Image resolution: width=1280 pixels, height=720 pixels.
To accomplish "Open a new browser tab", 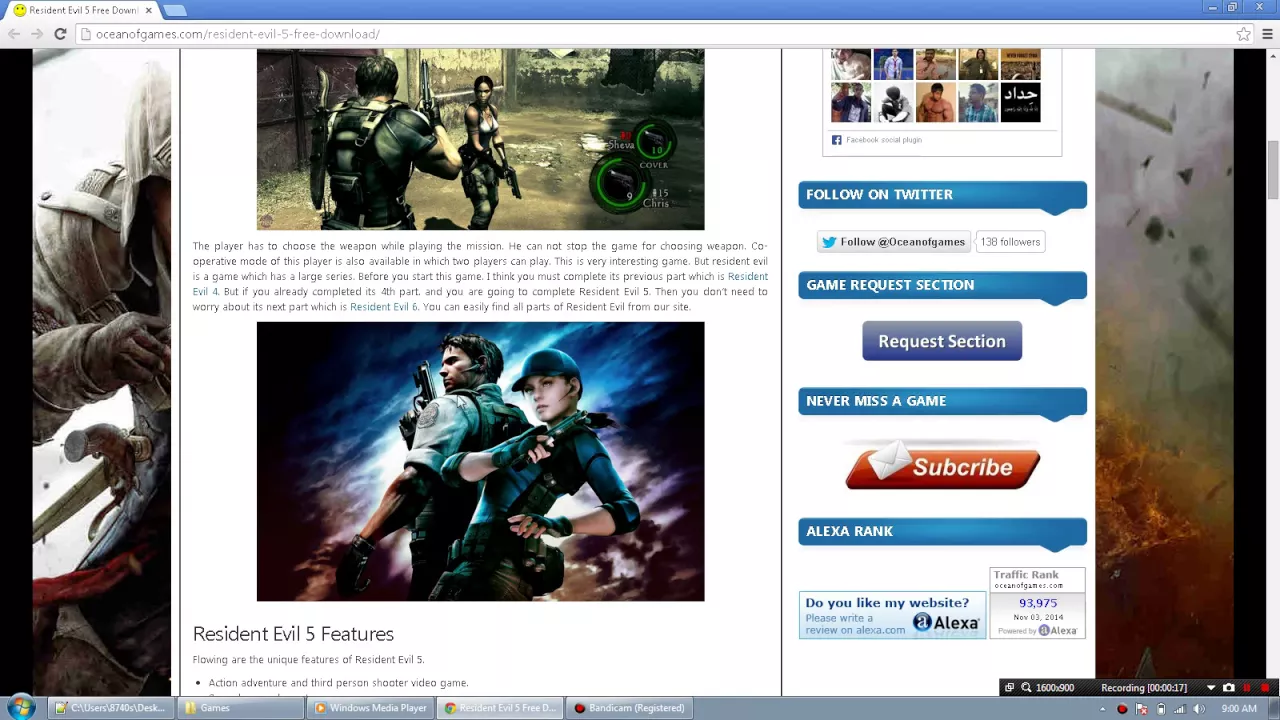I will (x=174, y=10).
